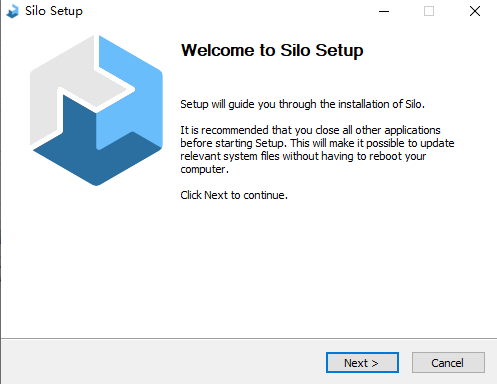Click "before starting Setup" in the paragraph
497x384 pixels.
pyautogui.click(x=233, y=143)
